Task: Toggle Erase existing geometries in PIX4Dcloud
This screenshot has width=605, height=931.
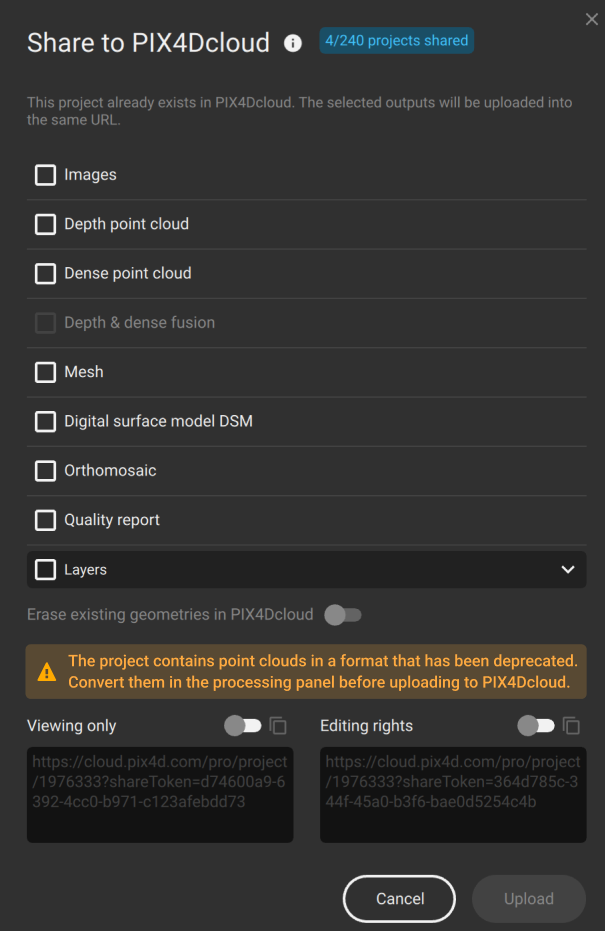Action: (x=343, y=614)
